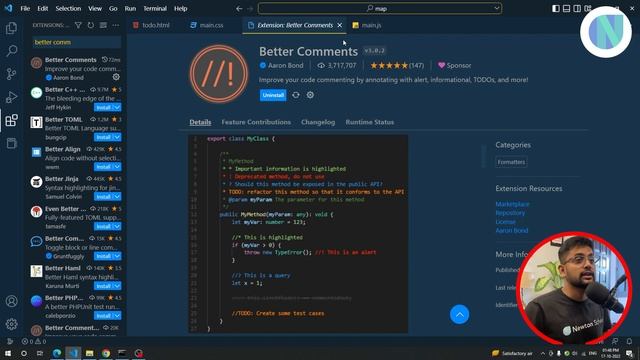Click the sync icon next to Uninstall
The width and height of the screenshot is (640, 360).
tap(296, 95)
